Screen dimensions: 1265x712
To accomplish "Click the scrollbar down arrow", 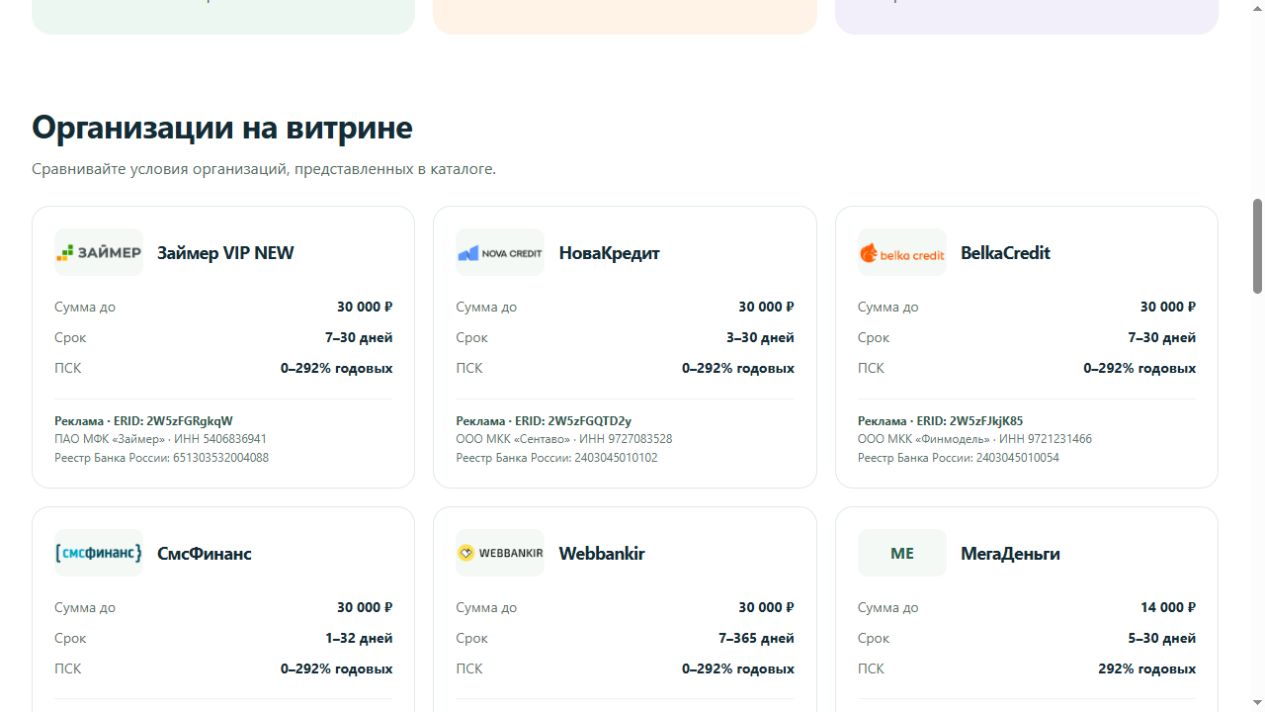I will (1257, 703).
